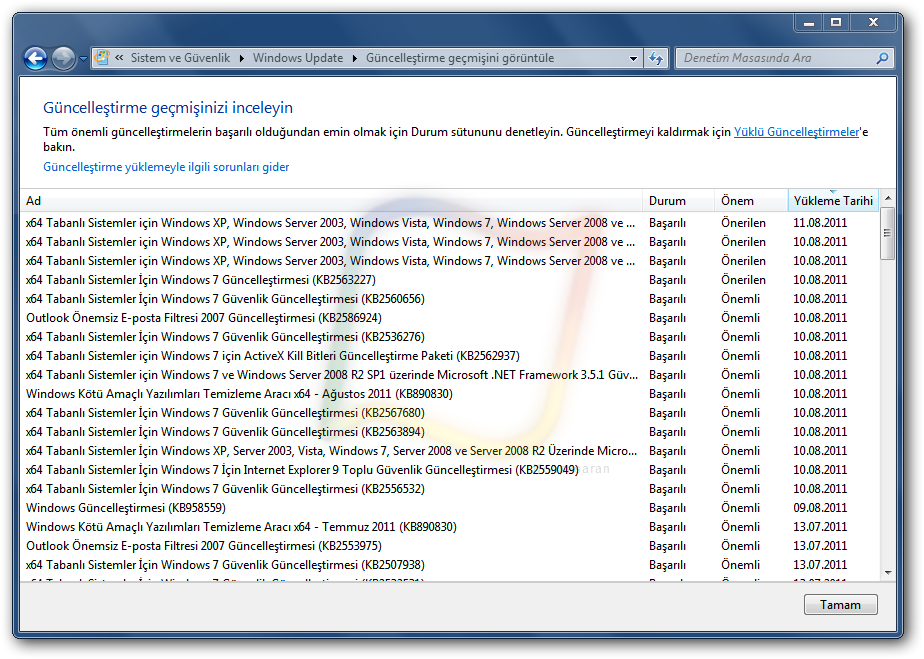Viewport: 924px width, 659px height.
Task: Click the Forward navigation arrow
Action: [63, 58]
